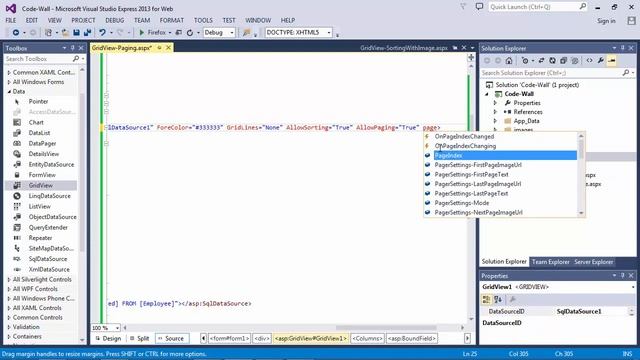Click the <Columns> breadcrumb tag
Screen dimensions: 640x360
(x=367, y=339)
